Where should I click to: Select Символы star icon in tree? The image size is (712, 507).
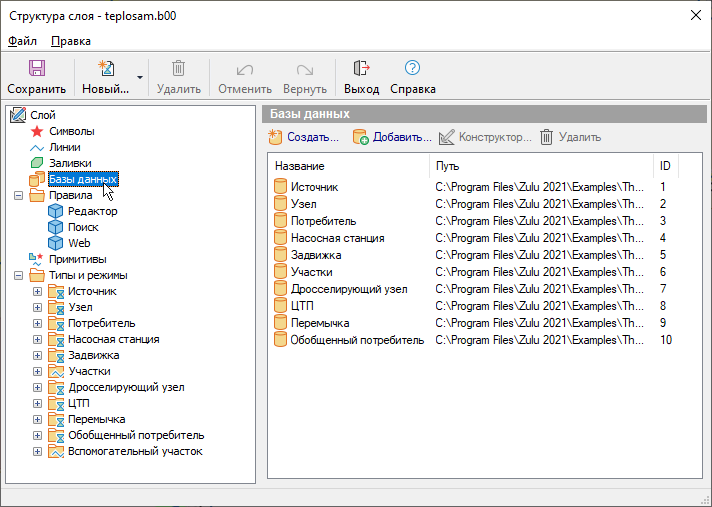38,131
